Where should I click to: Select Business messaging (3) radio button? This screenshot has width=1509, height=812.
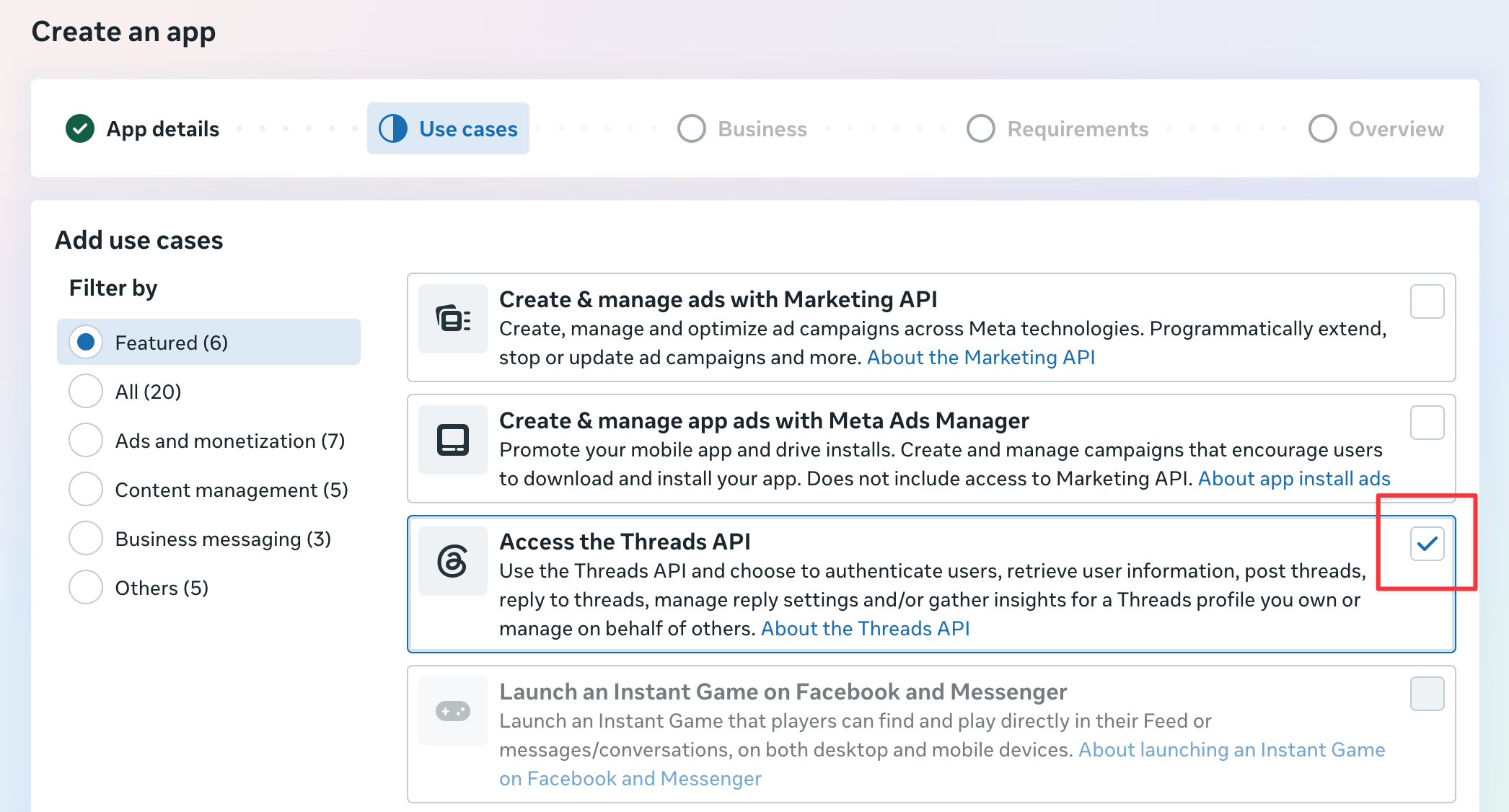86,538
